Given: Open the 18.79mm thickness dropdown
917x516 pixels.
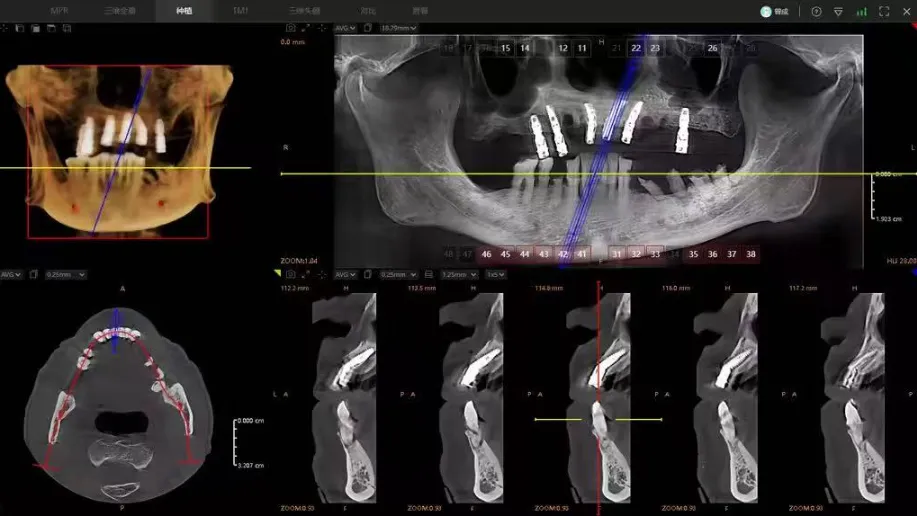Looking at the screenshot, I should (x=398, y=28).
